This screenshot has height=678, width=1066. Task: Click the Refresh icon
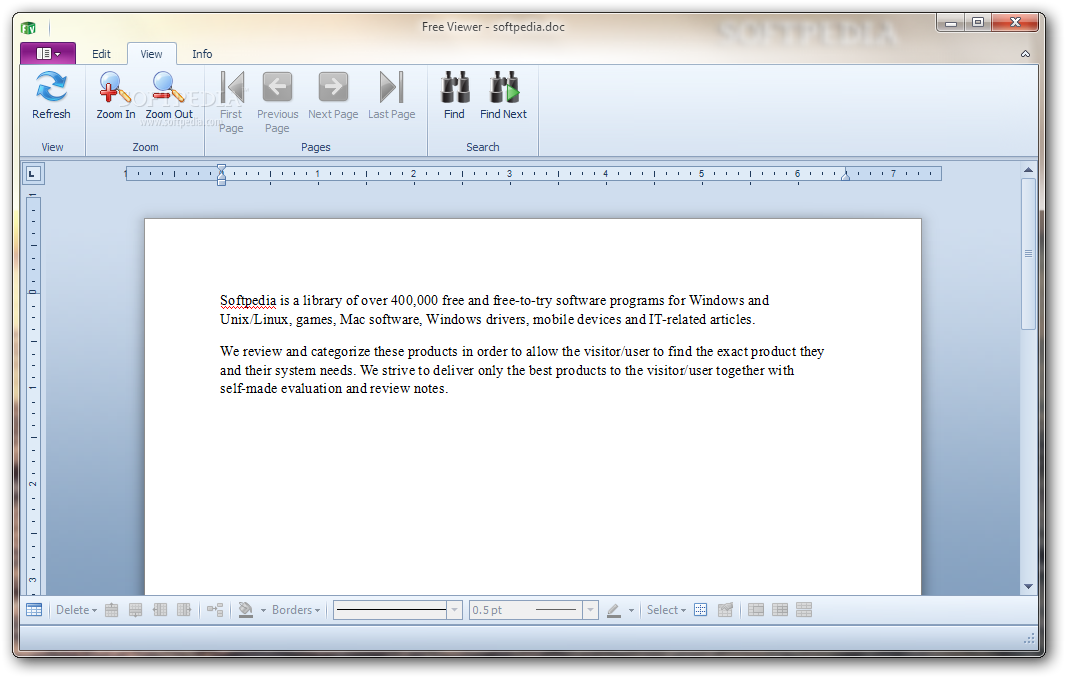point(51,87)
